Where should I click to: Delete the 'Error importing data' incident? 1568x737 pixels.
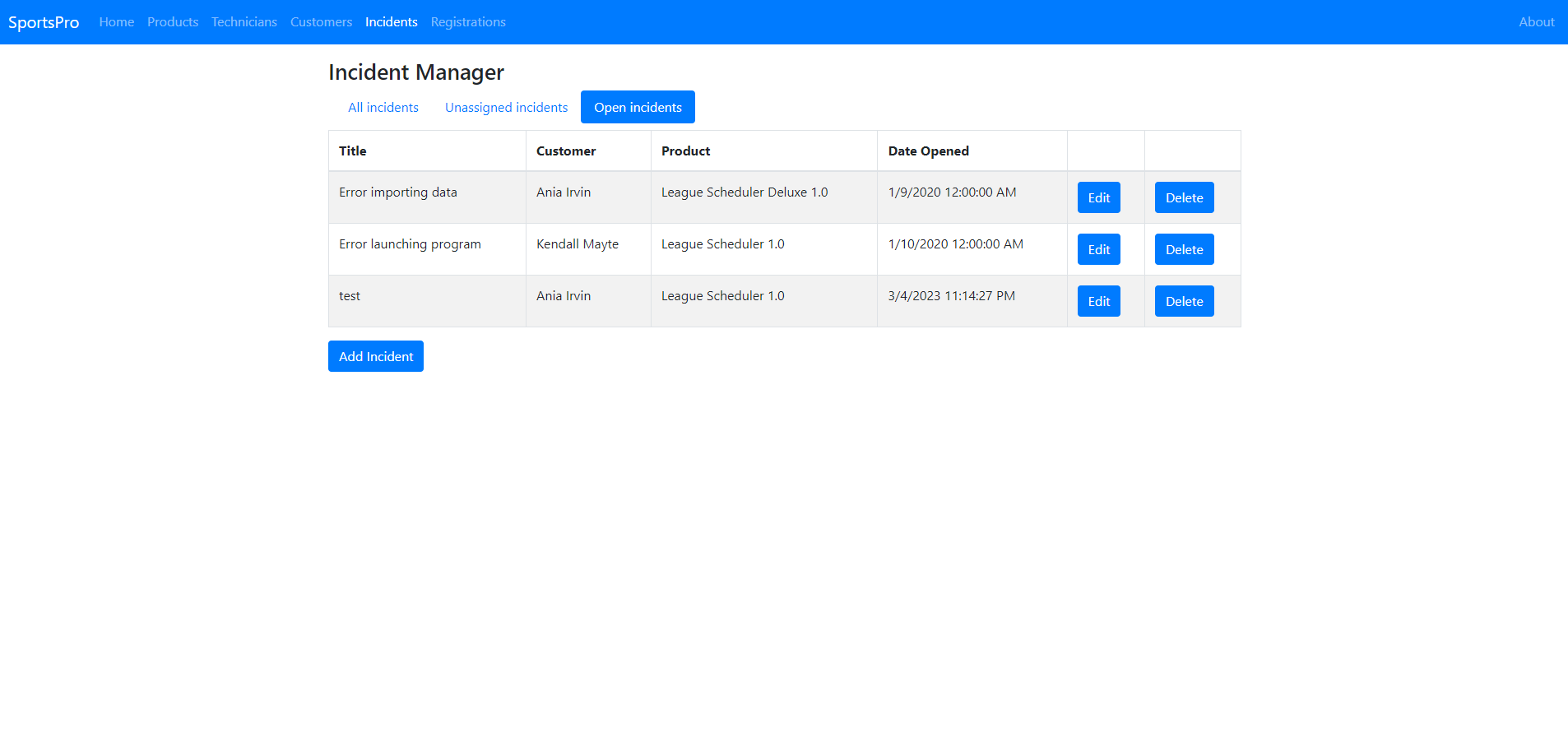1184,197
